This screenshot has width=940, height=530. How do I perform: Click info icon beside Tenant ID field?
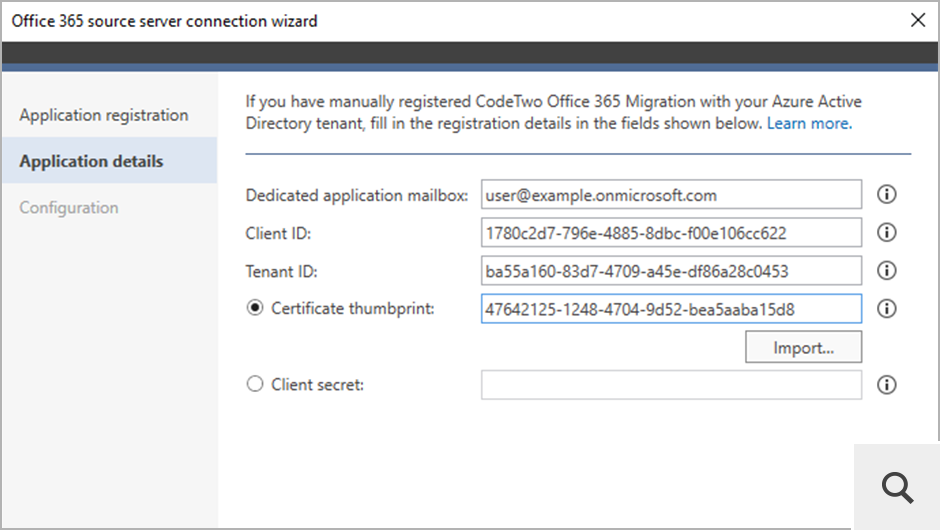[887, 270]
